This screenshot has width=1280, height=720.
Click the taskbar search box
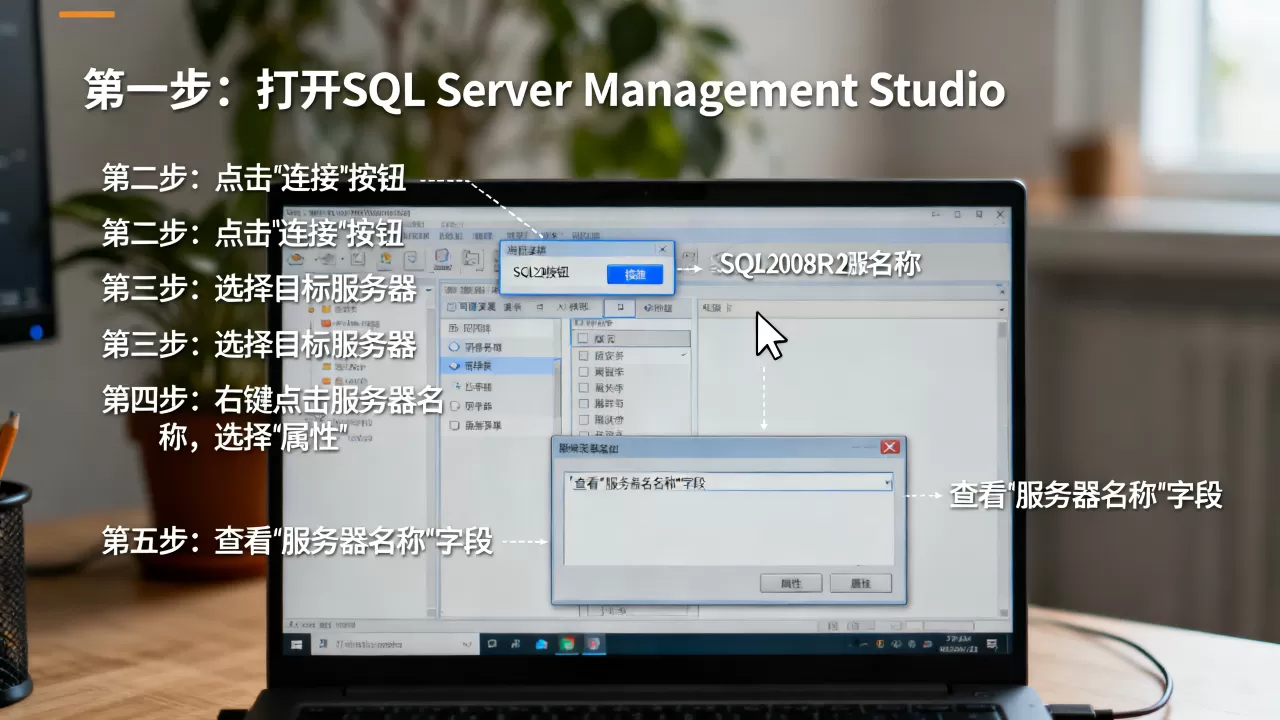point(395,645)
